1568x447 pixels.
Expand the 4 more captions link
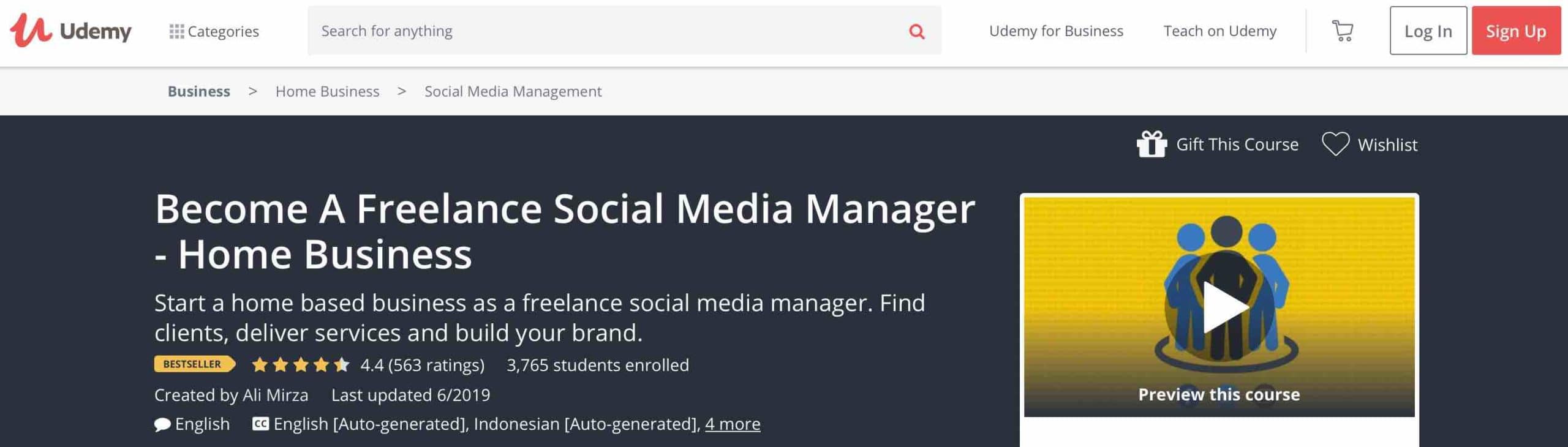pyautogui.click(x=733, y=424)
